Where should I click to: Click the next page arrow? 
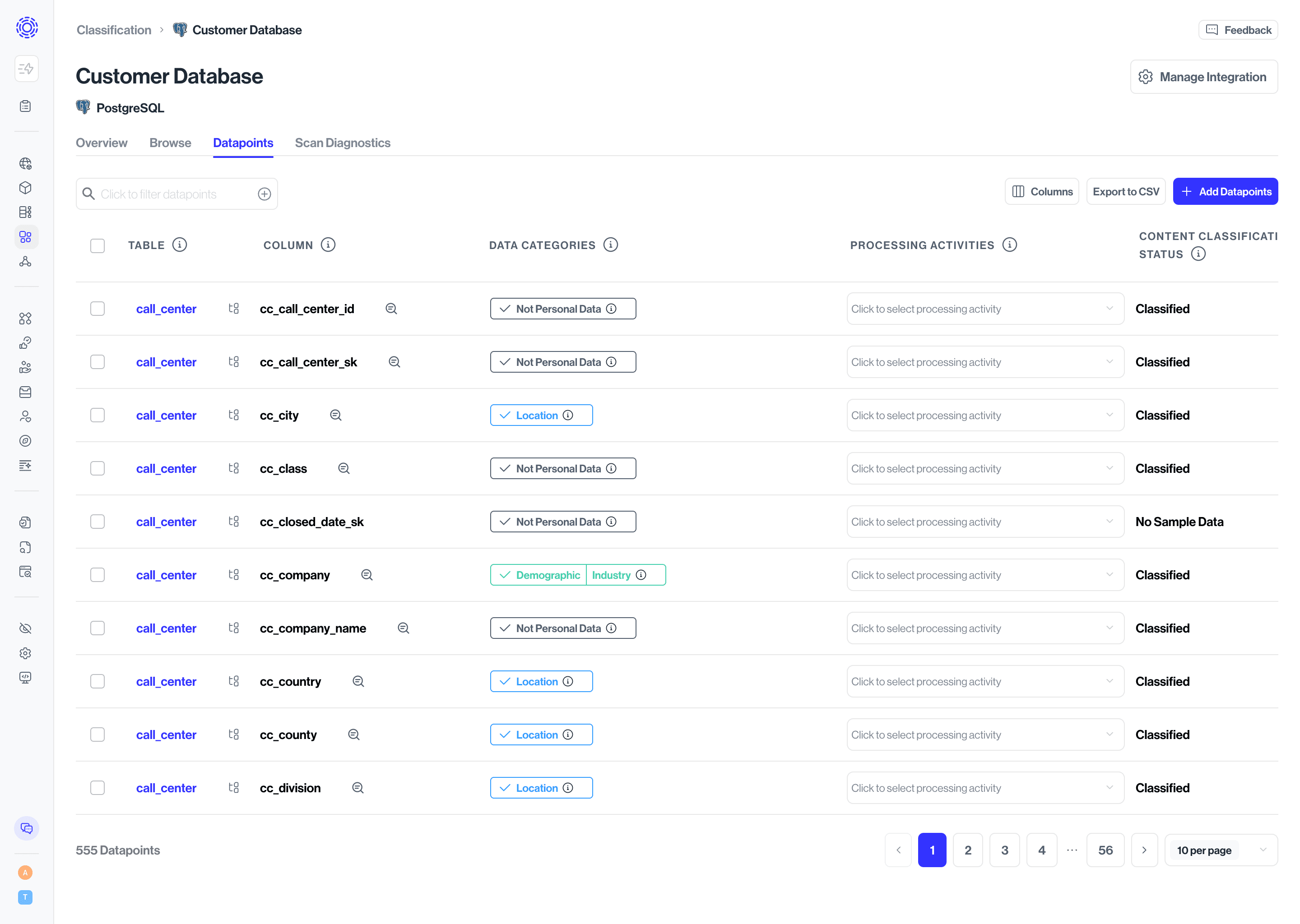1144,850
